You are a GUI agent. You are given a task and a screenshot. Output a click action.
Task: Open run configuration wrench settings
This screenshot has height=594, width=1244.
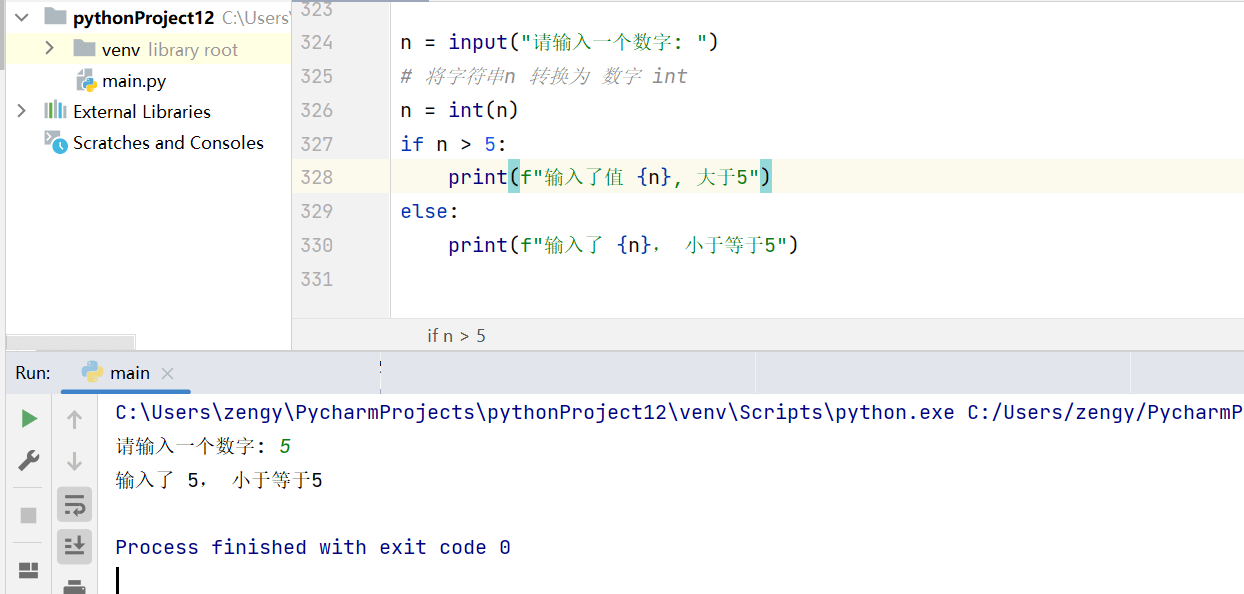[29, 462]
